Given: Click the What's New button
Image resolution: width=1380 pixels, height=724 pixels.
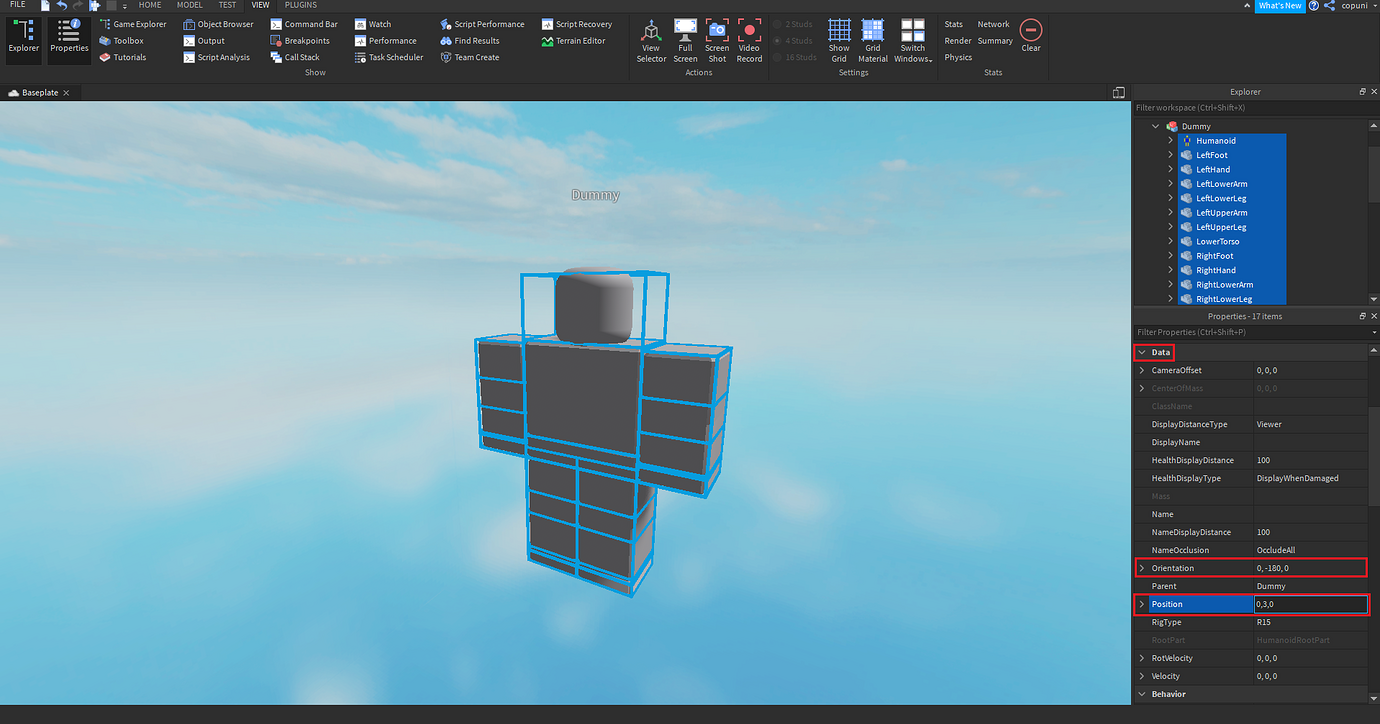Looking at the screenshot, I should pyautogui.click(x=1280, y=5).
